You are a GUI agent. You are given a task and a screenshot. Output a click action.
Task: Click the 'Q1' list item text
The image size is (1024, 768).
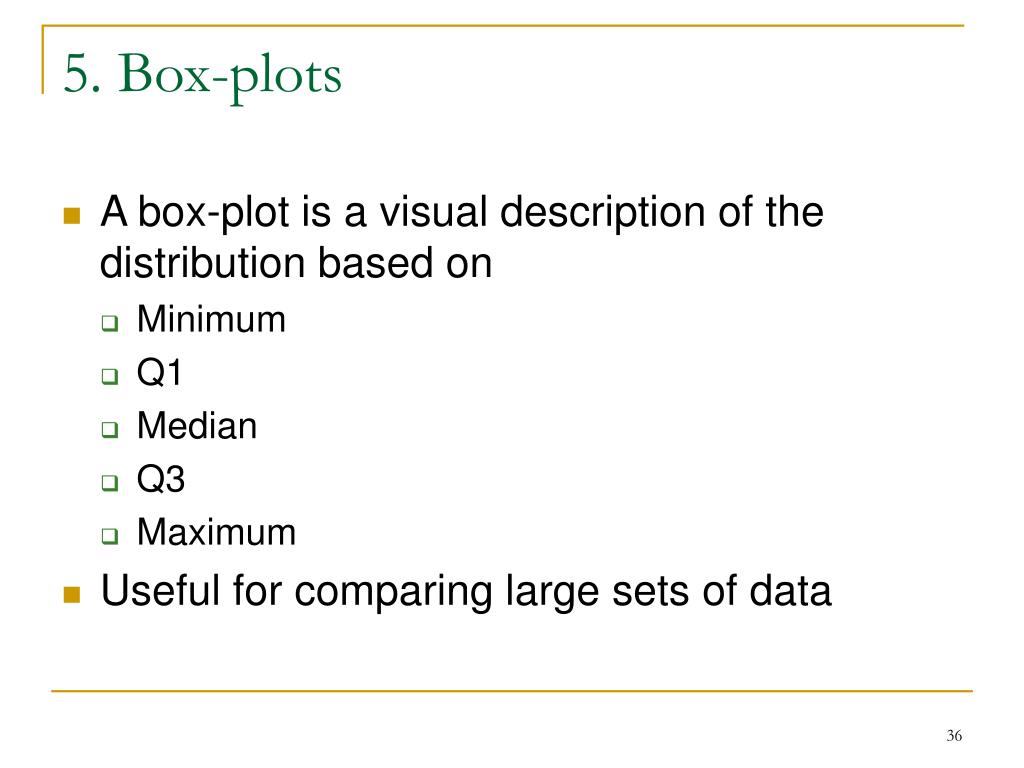[159, 373]
